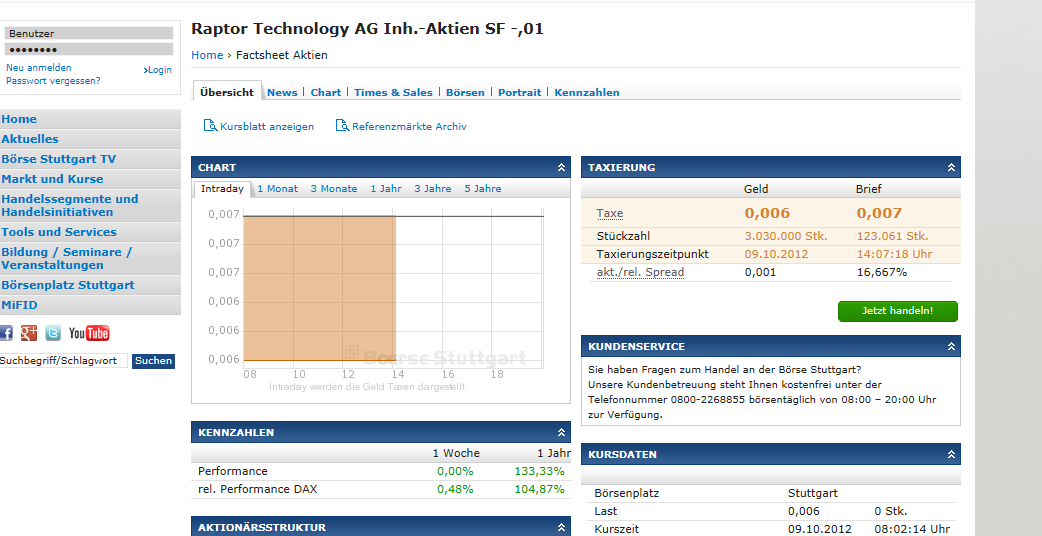Click the Neu anmelden link
This screenshot has width=1042, height=536.
[x=39, y=68]
